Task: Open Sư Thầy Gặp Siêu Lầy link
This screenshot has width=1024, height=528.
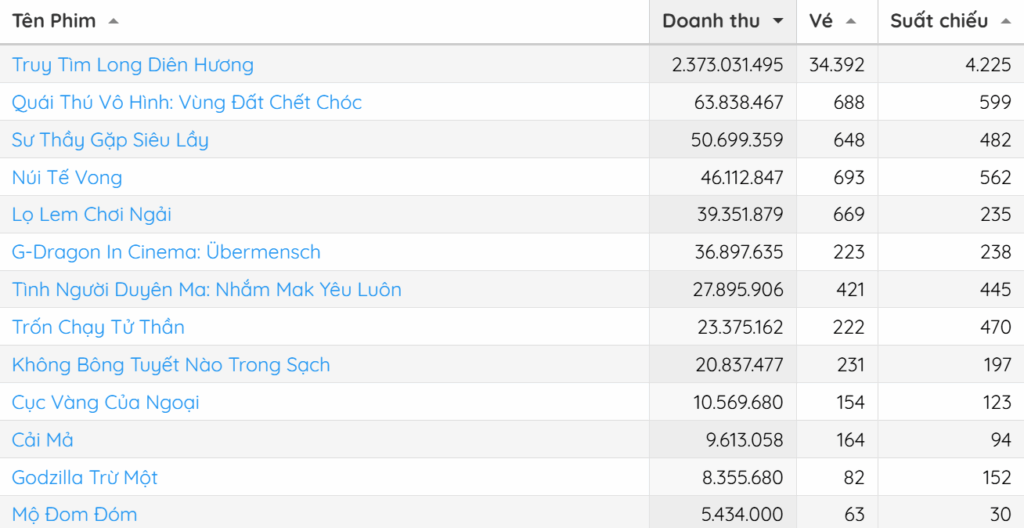Action: coord(110,140)
